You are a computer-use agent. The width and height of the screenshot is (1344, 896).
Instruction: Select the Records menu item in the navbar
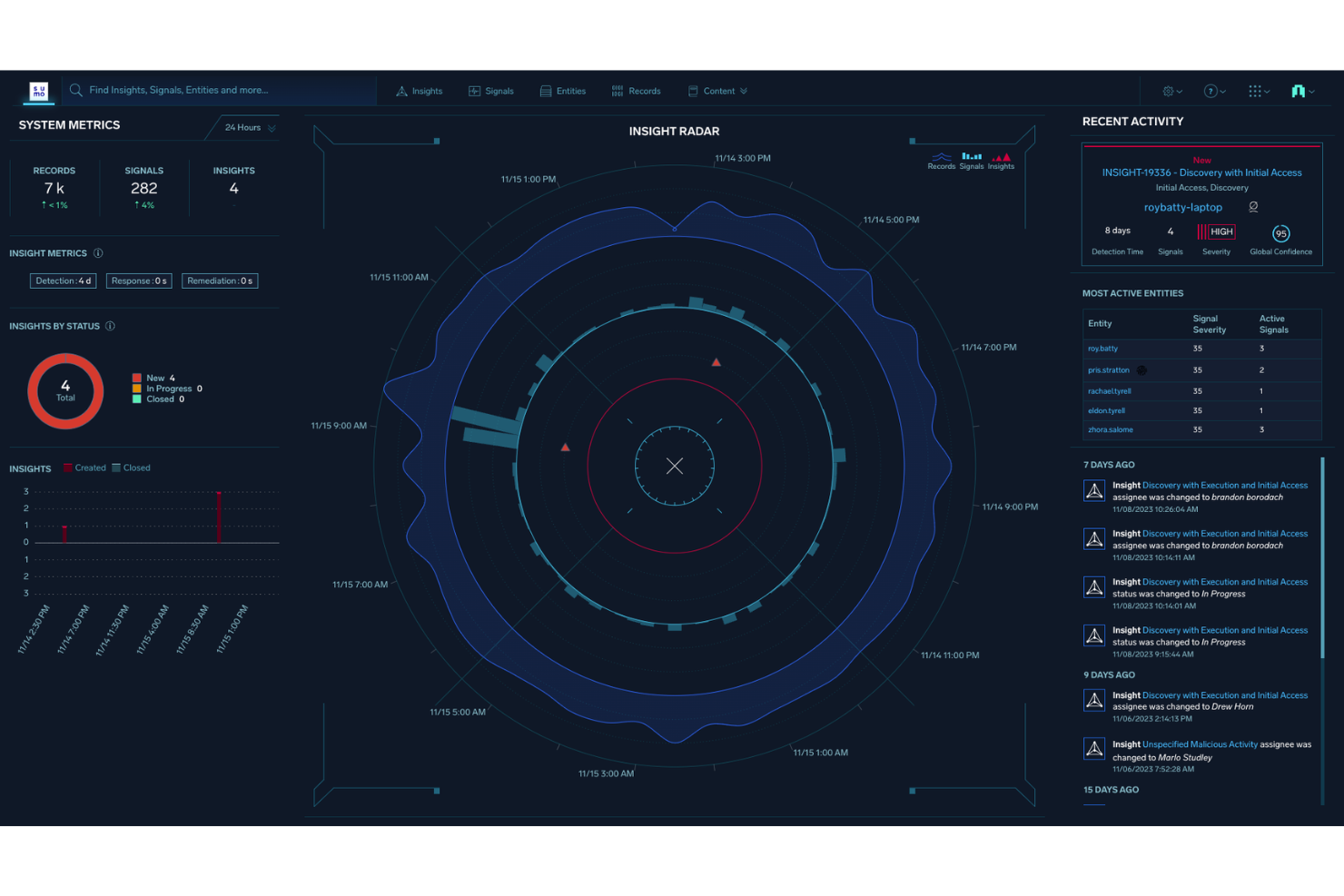point(636,91)
